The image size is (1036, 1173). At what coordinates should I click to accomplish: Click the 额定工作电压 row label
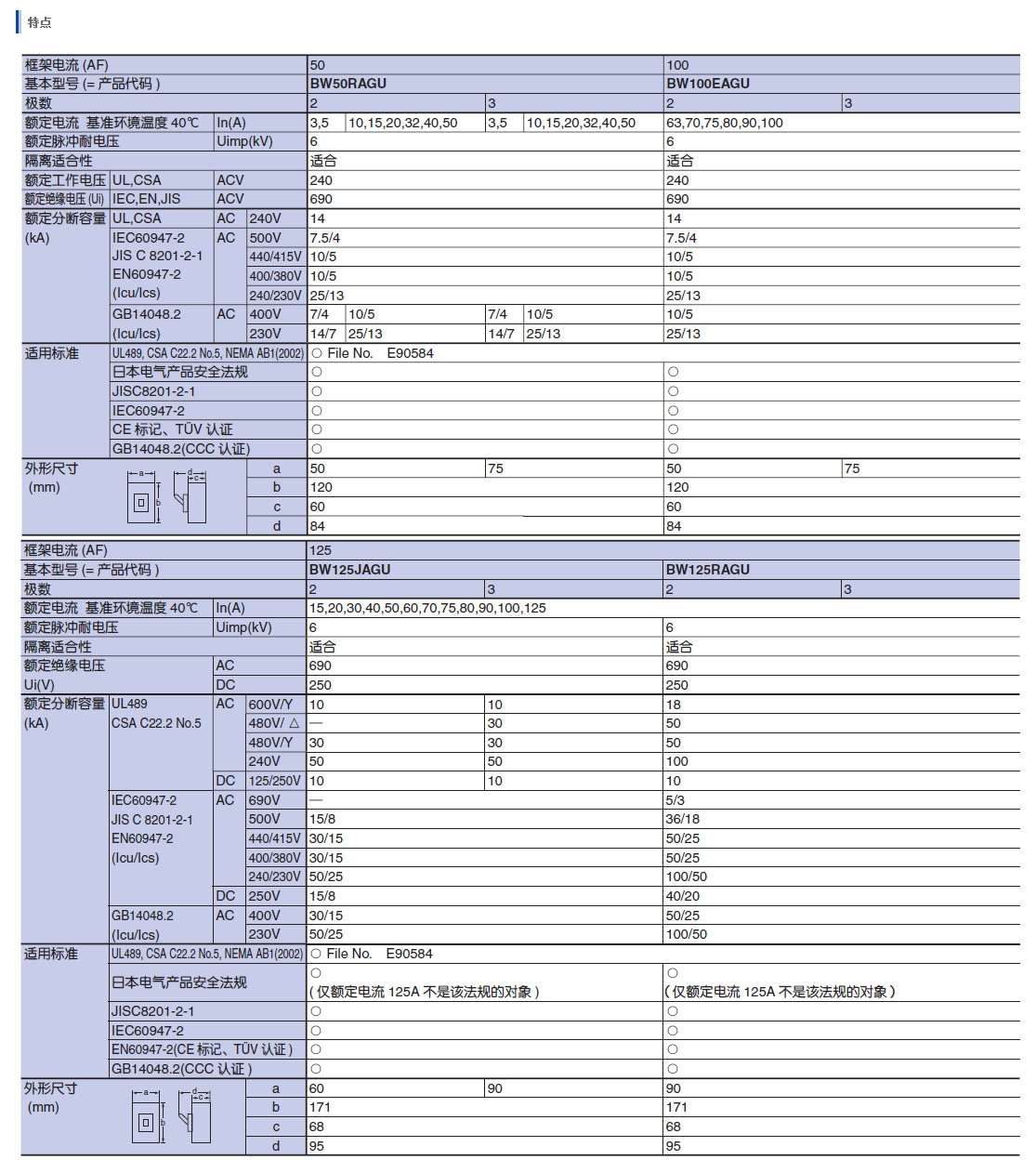[x=65, y=180]
